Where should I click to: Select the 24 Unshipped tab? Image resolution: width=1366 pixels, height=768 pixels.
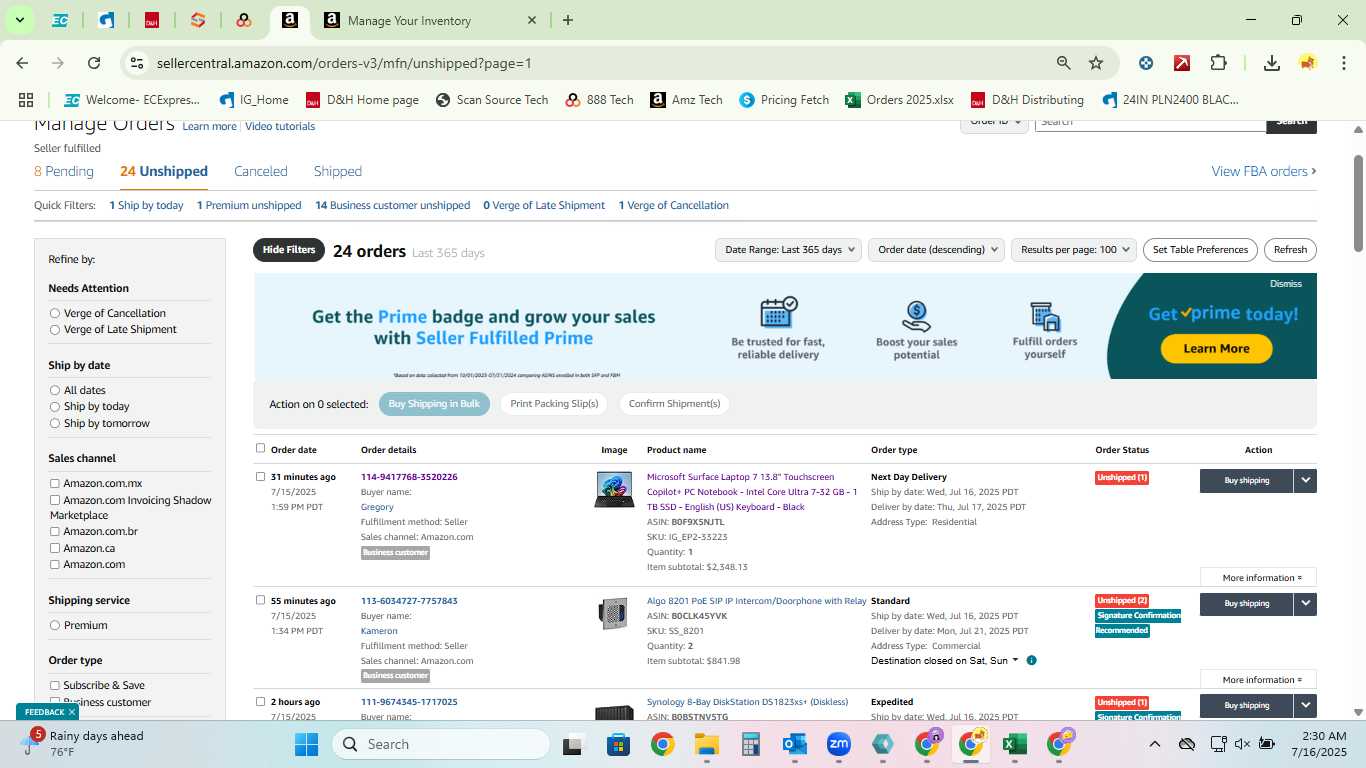coord(164,171)
